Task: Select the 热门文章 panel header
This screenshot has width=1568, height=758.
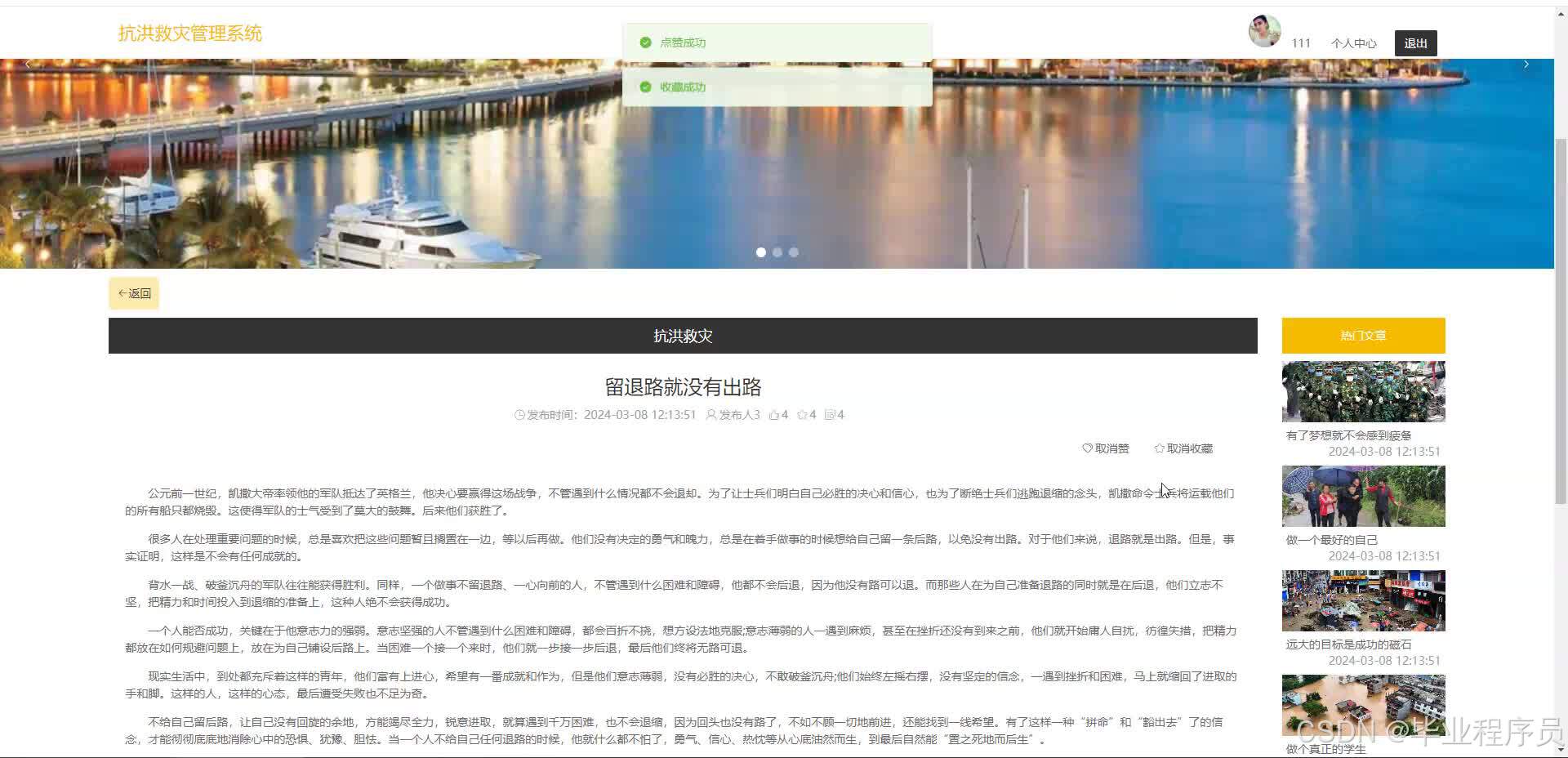Action: [x=1362, y=335]
